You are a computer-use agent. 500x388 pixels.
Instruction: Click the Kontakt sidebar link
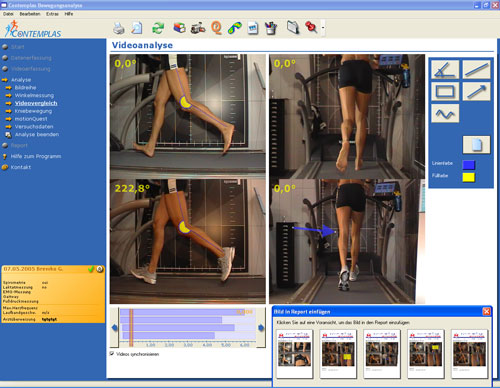(21, 167)
